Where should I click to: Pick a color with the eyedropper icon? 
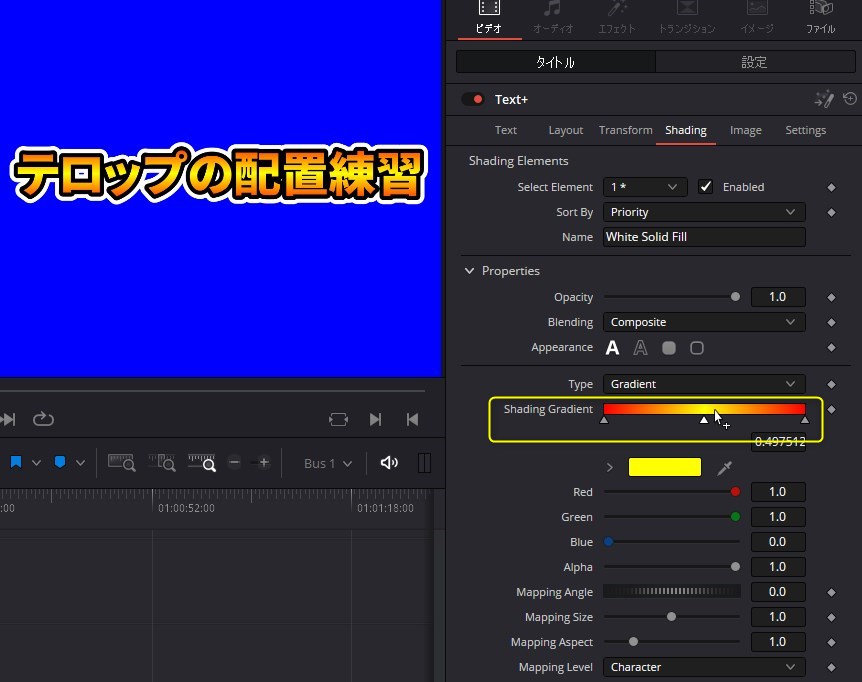pos(724,466)
